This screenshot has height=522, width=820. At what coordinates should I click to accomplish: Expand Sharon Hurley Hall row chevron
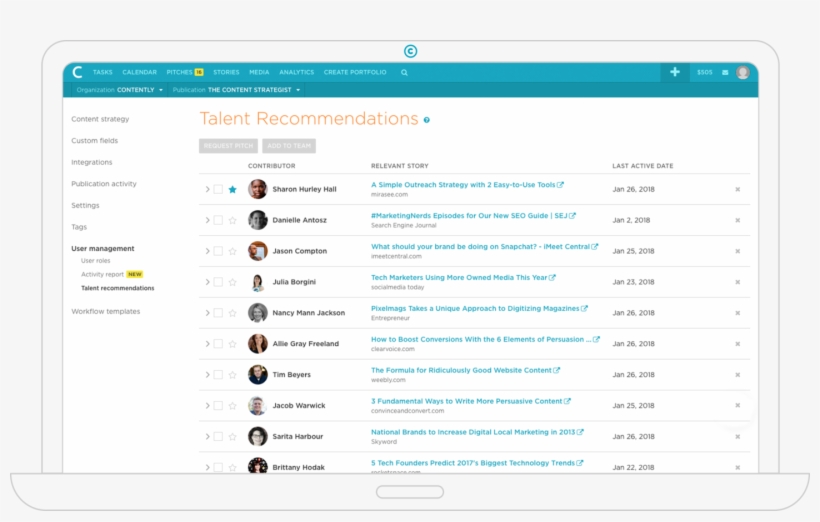207,189
